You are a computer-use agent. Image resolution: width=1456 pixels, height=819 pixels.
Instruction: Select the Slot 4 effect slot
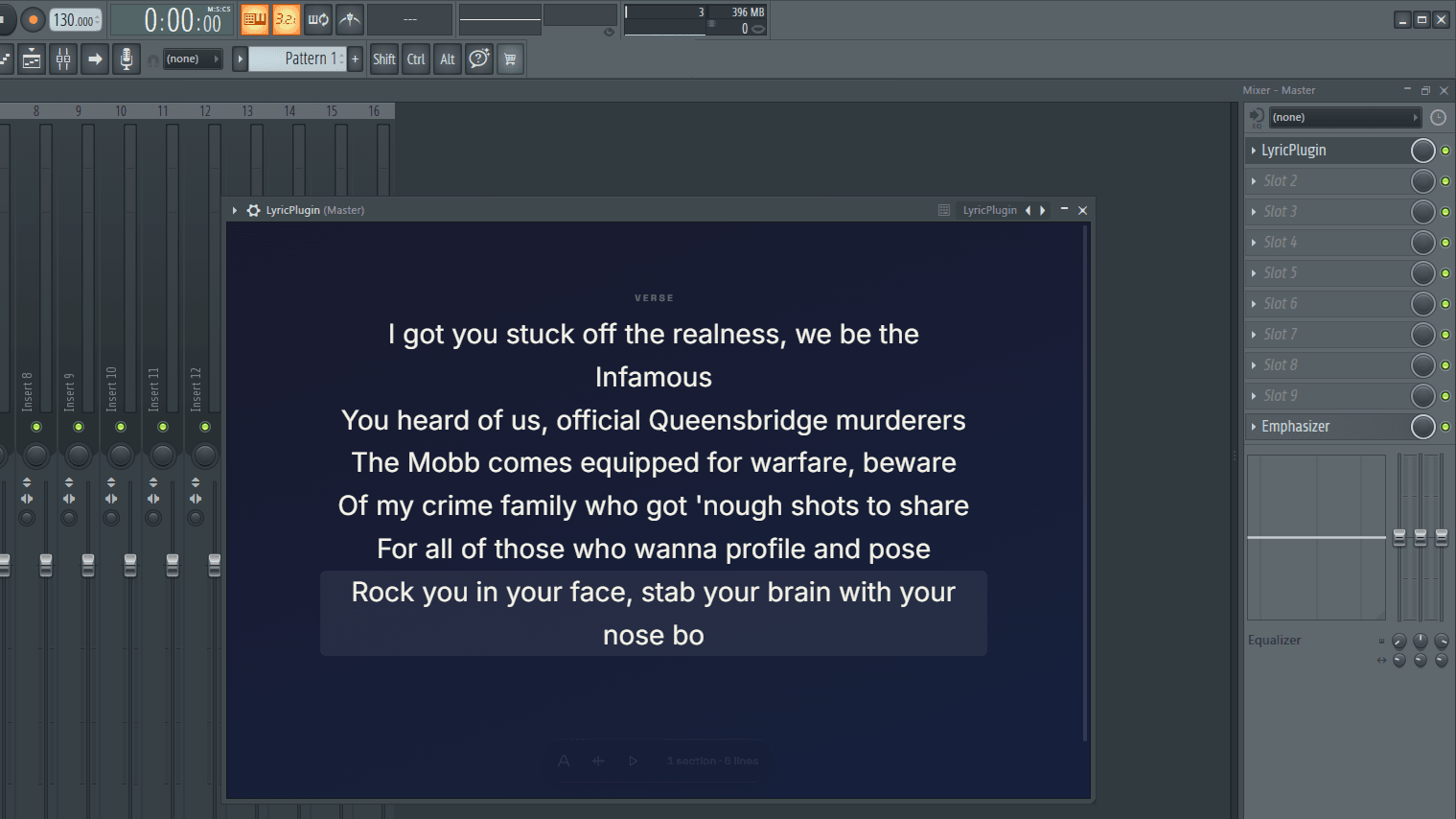[x=1328, y=243]
